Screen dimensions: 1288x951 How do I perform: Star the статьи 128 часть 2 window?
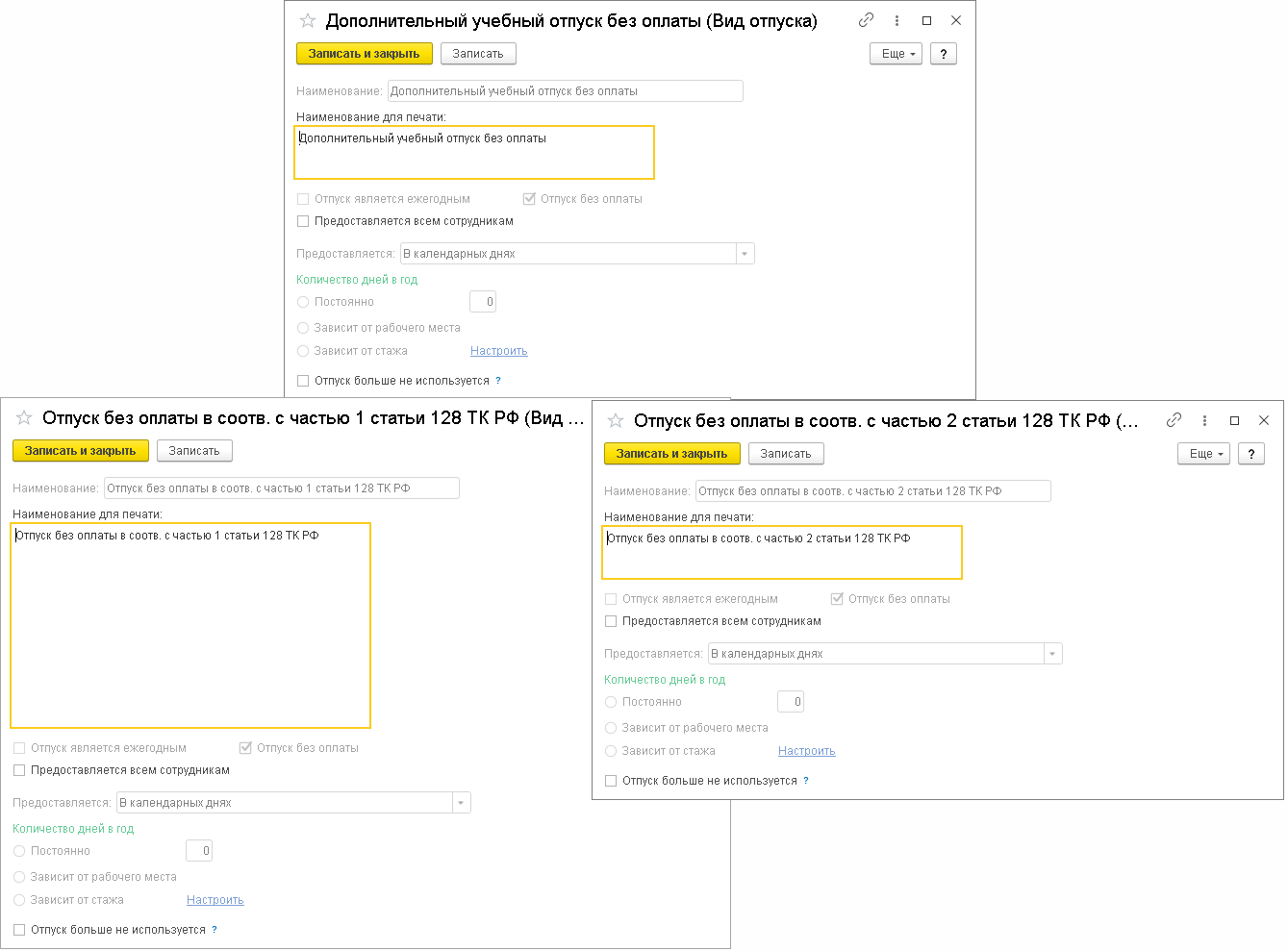[x=616, y=420]
